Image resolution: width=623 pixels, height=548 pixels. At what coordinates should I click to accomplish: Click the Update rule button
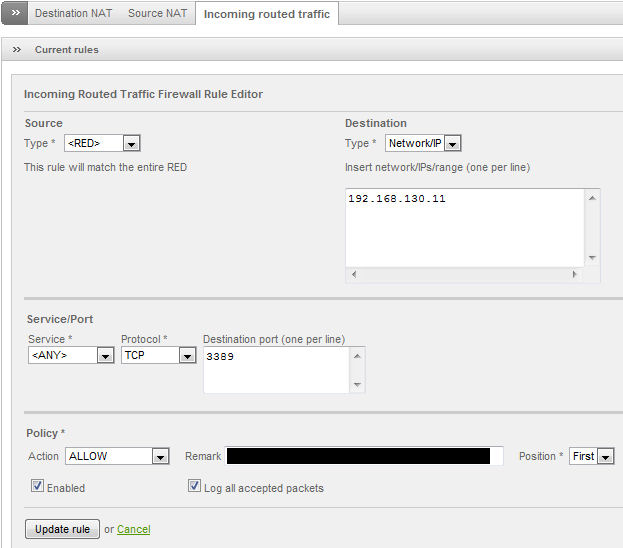click(62, 529)
